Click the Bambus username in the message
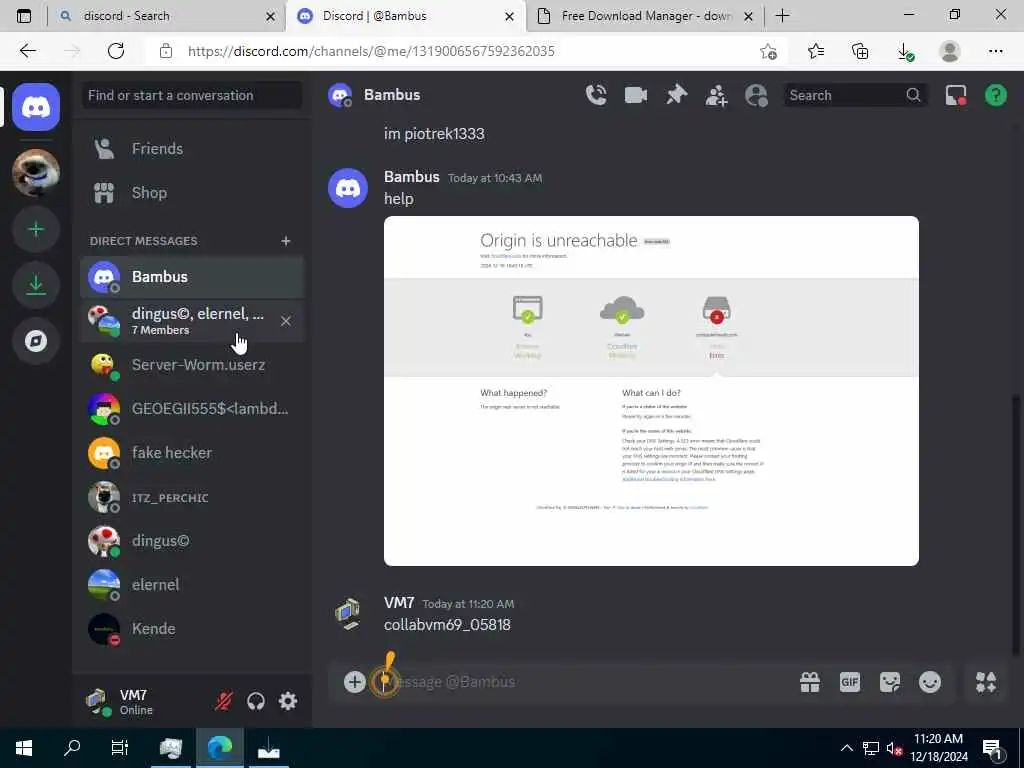 (411, 177)
